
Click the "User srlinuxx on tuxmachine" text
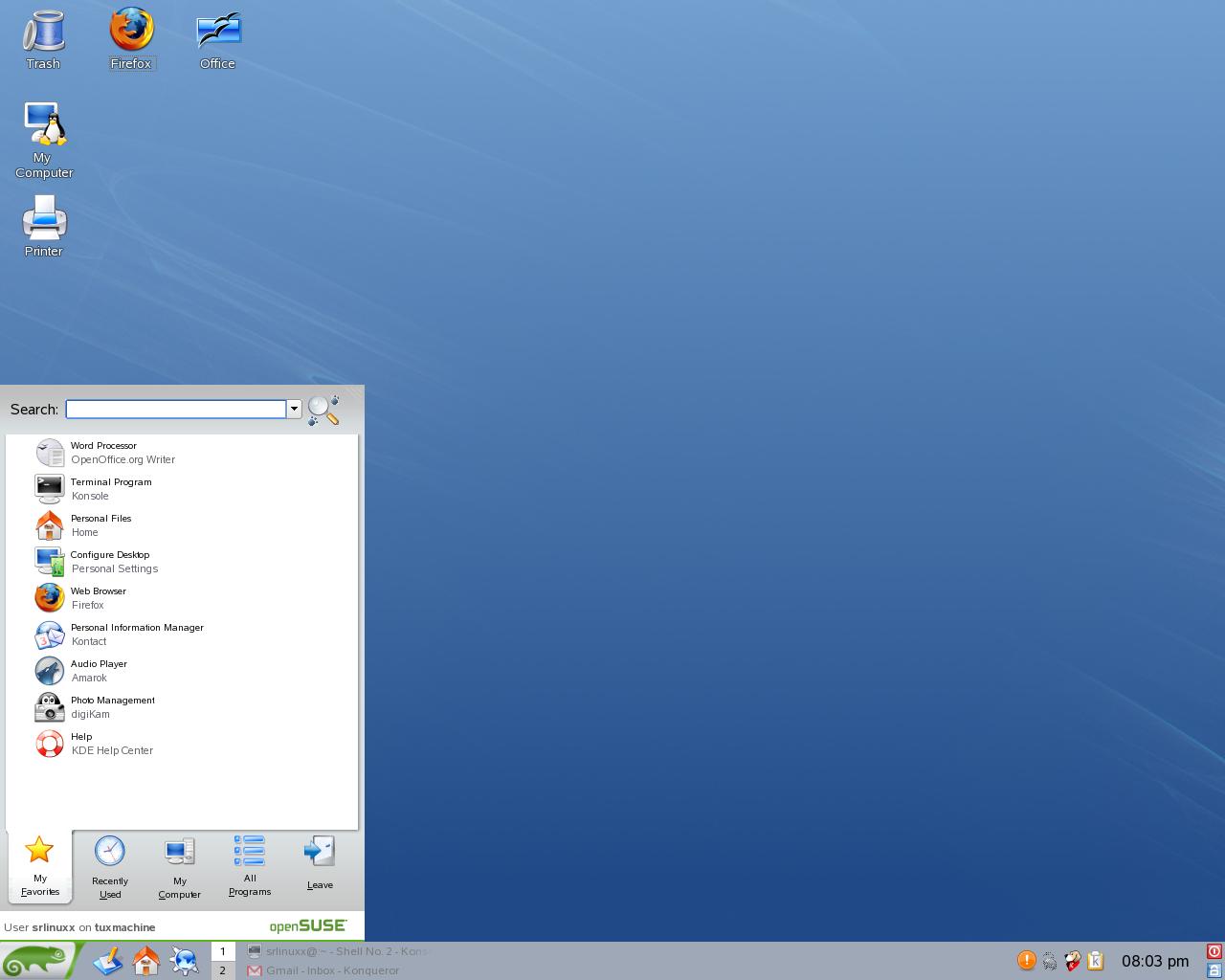[x=79, y=927]
